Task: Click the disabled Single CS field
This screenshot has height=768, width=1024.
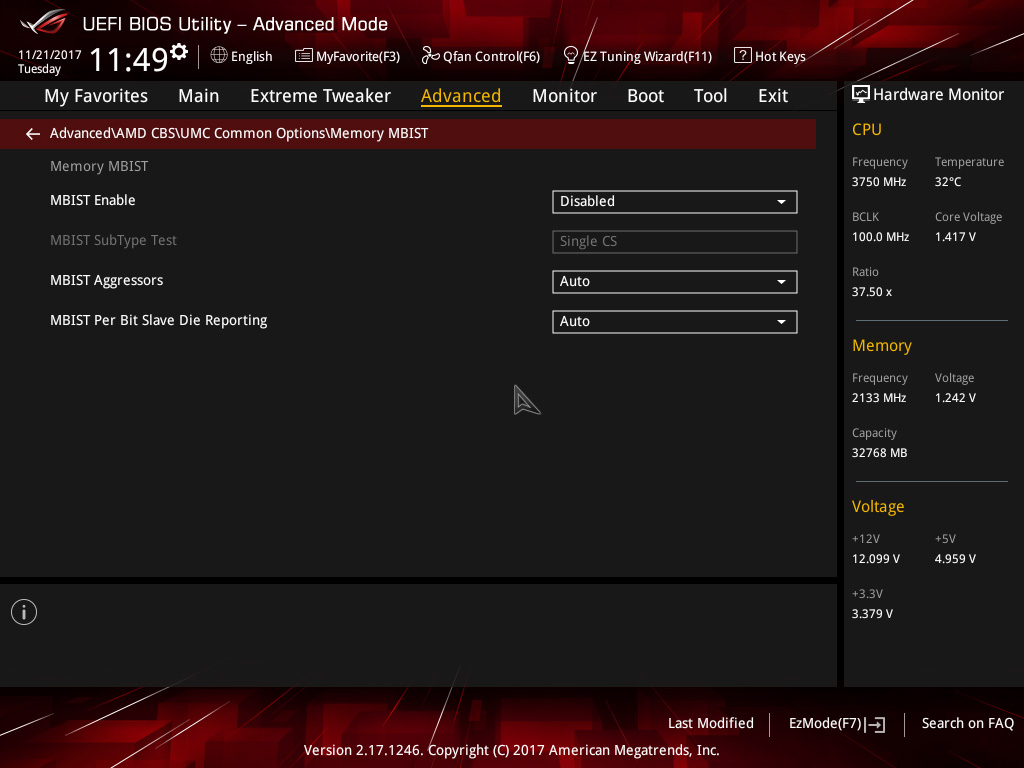Action: point(675,242)
